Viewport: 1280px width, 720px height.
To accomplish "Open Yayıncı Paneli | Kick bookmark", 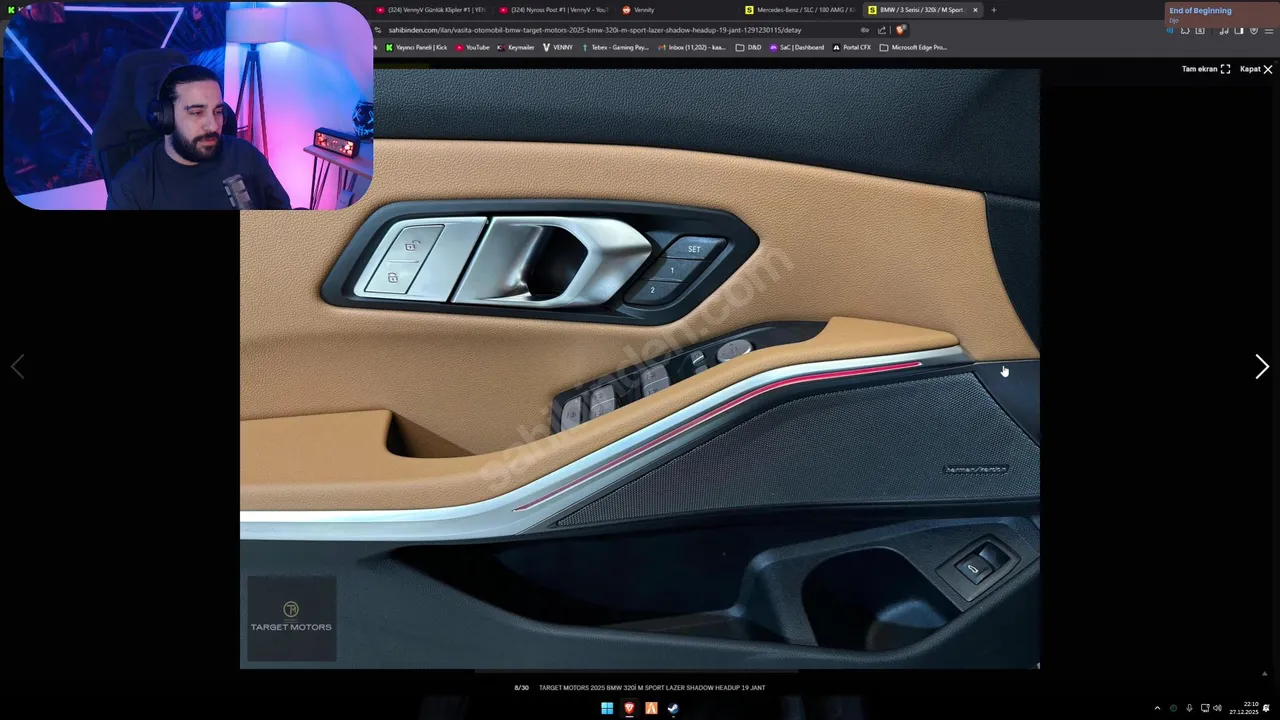I will tap(416, 47).
